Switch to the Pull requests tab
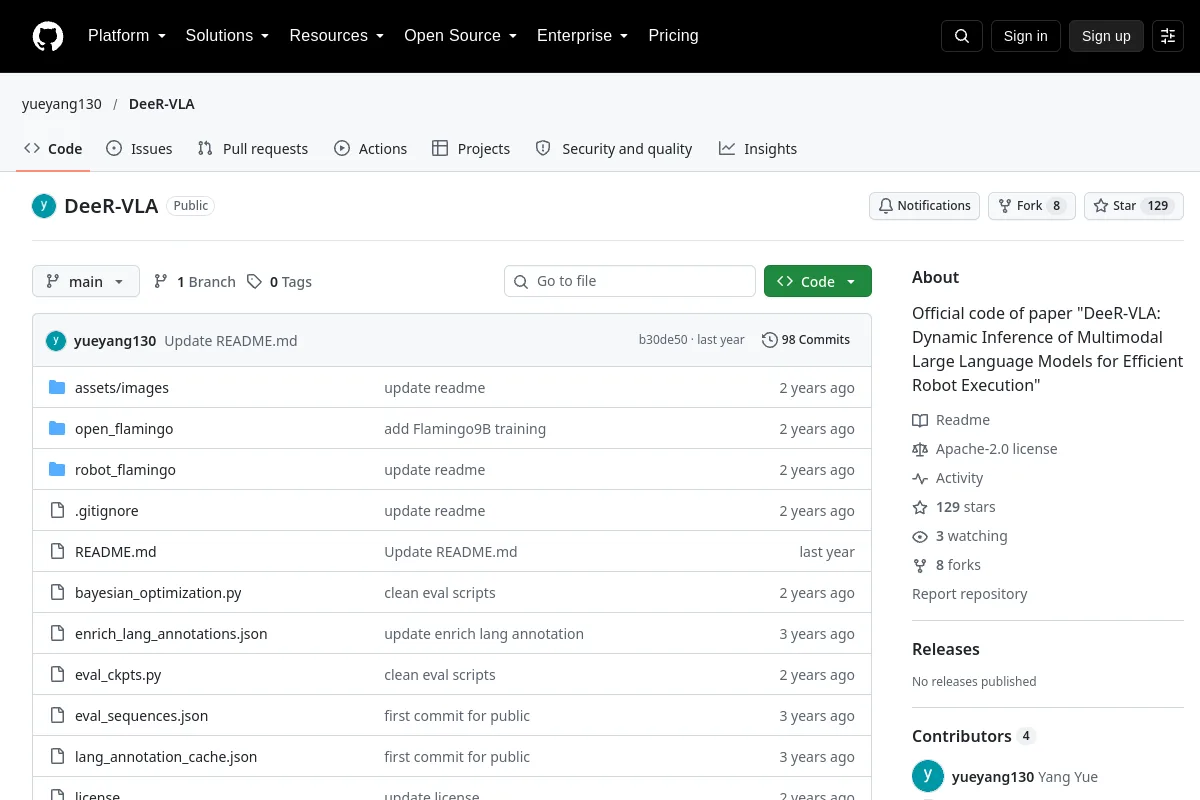The width and height of the screenshot is (1200, 800). pos(253,149)
